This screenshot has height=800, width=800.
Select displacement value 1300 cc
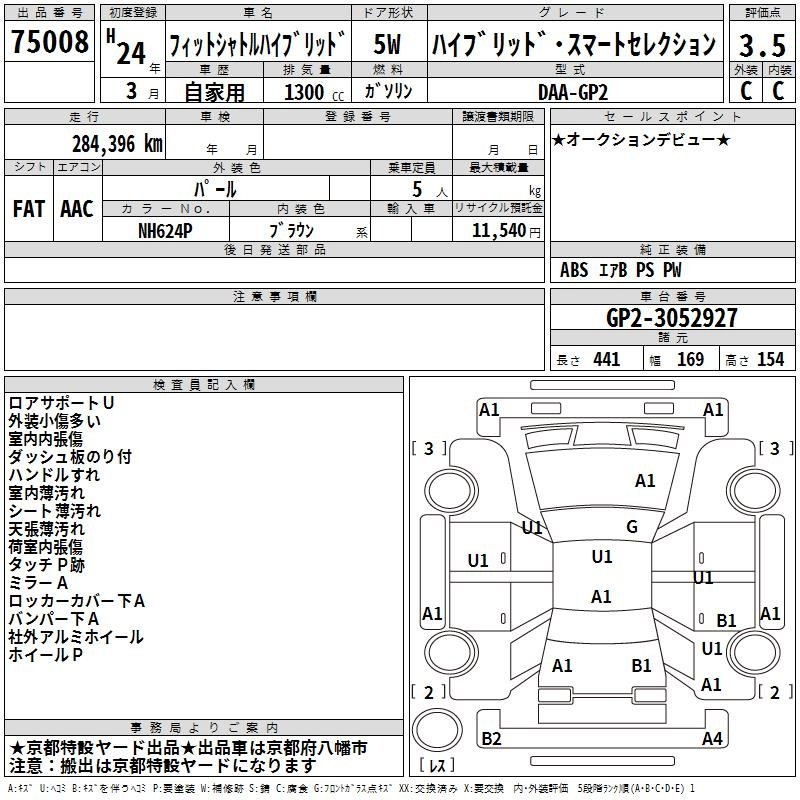(314, 92)
